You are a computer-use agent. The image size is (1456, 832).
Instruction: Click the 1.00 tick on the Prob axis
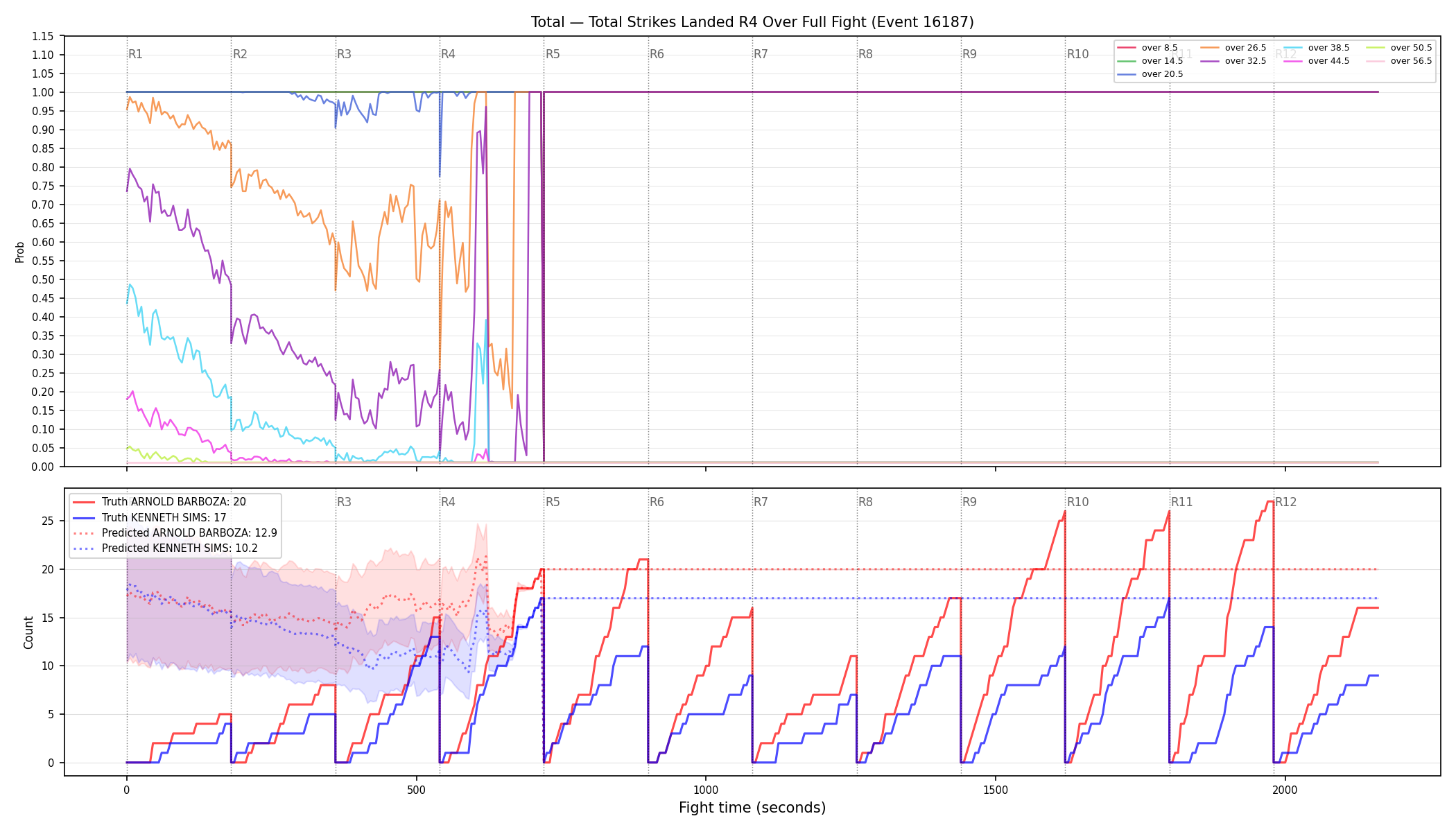coord(43,92)
